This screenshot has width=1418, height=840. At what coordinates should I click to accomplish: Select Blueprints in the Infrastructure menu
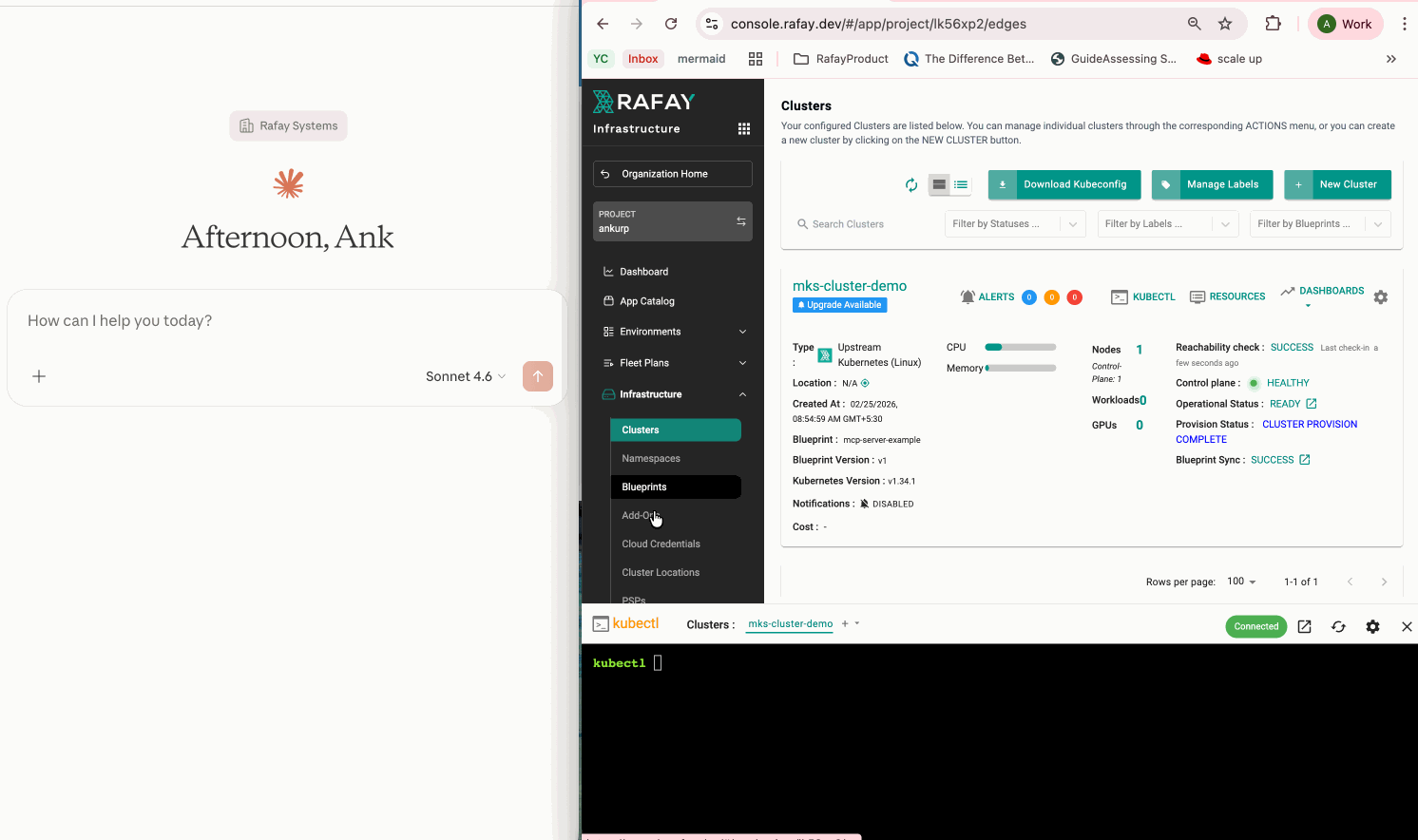(644, 487)
